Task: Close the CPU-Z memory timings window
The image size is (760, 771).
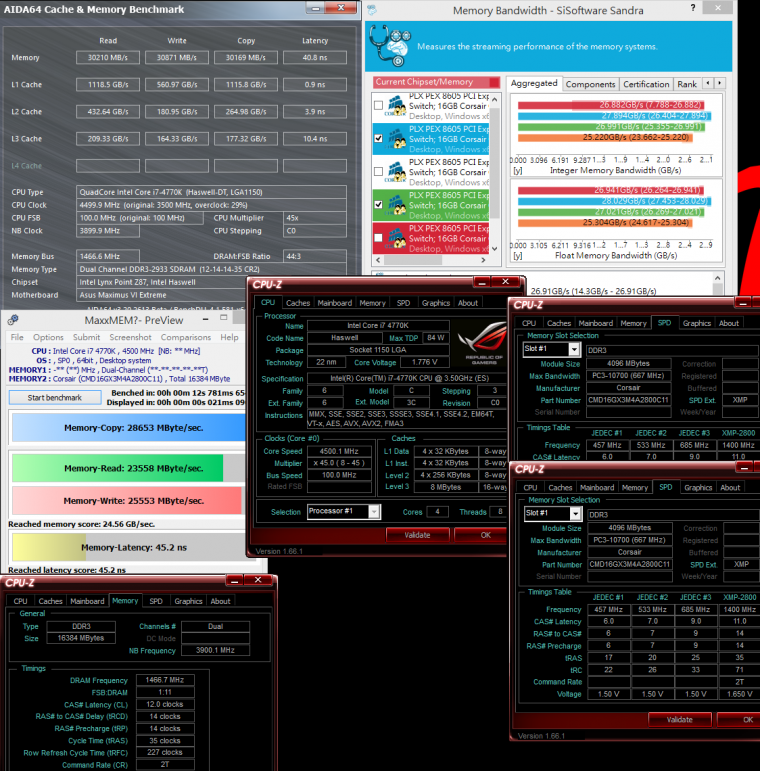Action: (x=258, y=580)
